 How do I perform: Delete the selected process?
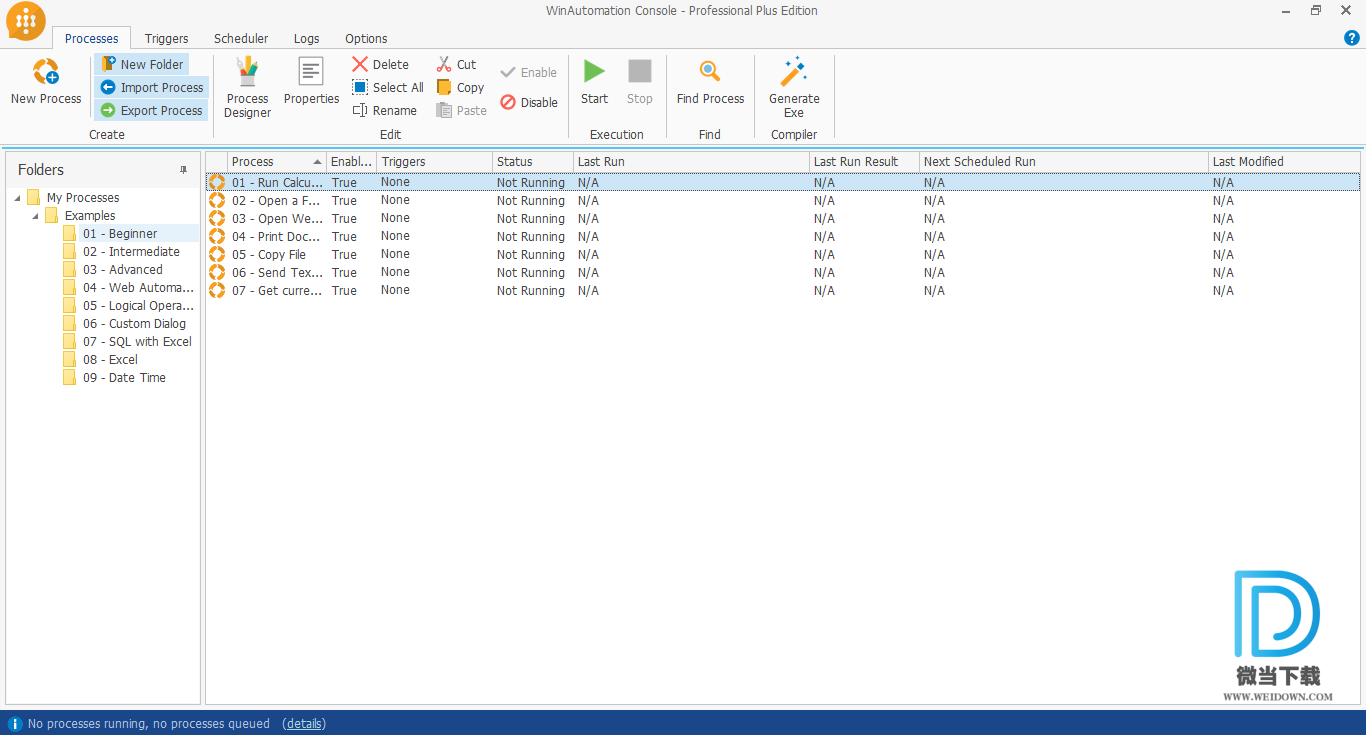380,64
